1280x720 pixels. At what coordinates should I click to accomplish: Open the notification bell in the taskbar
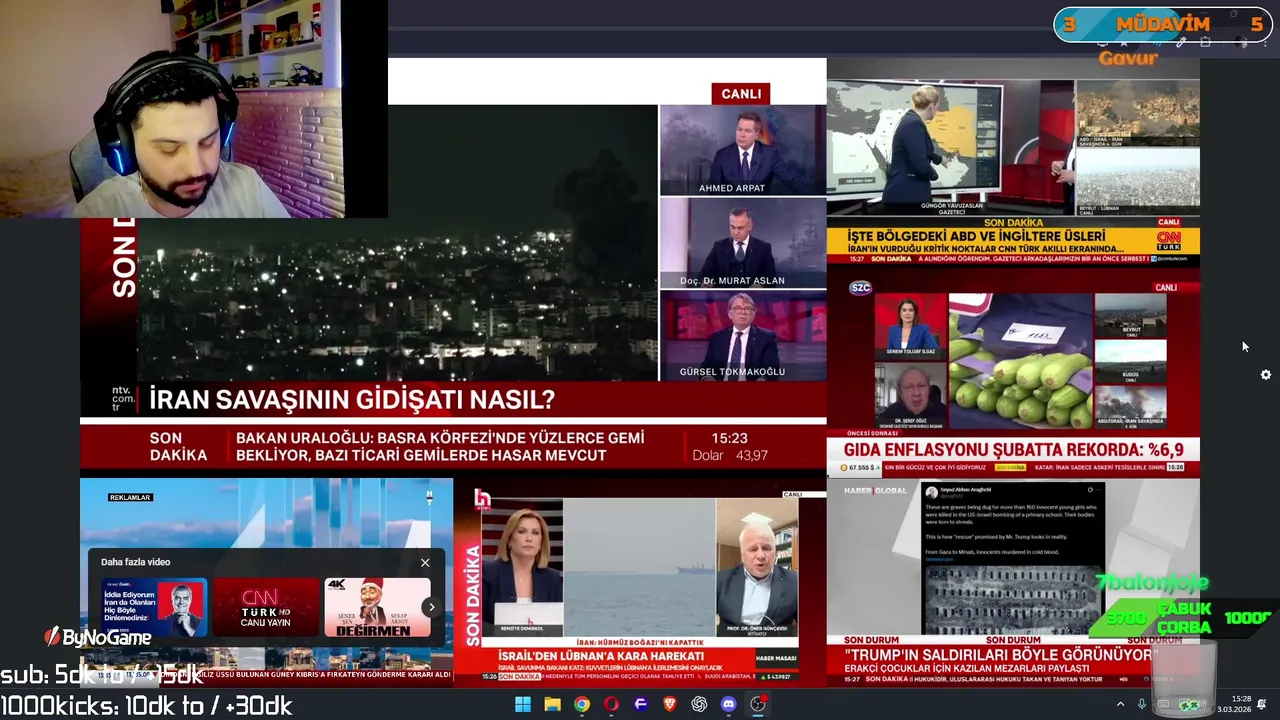pos(1261,704)
